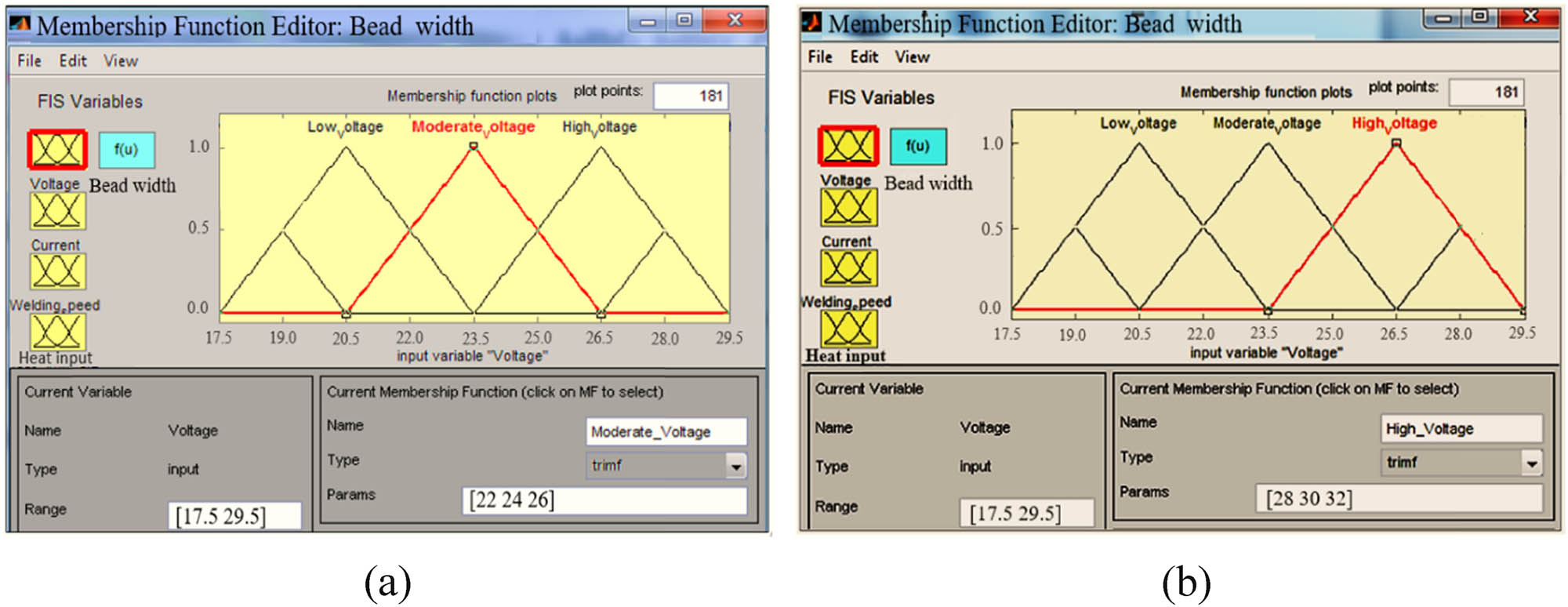Click plot points field in right window (b)

pos(1486,92)
